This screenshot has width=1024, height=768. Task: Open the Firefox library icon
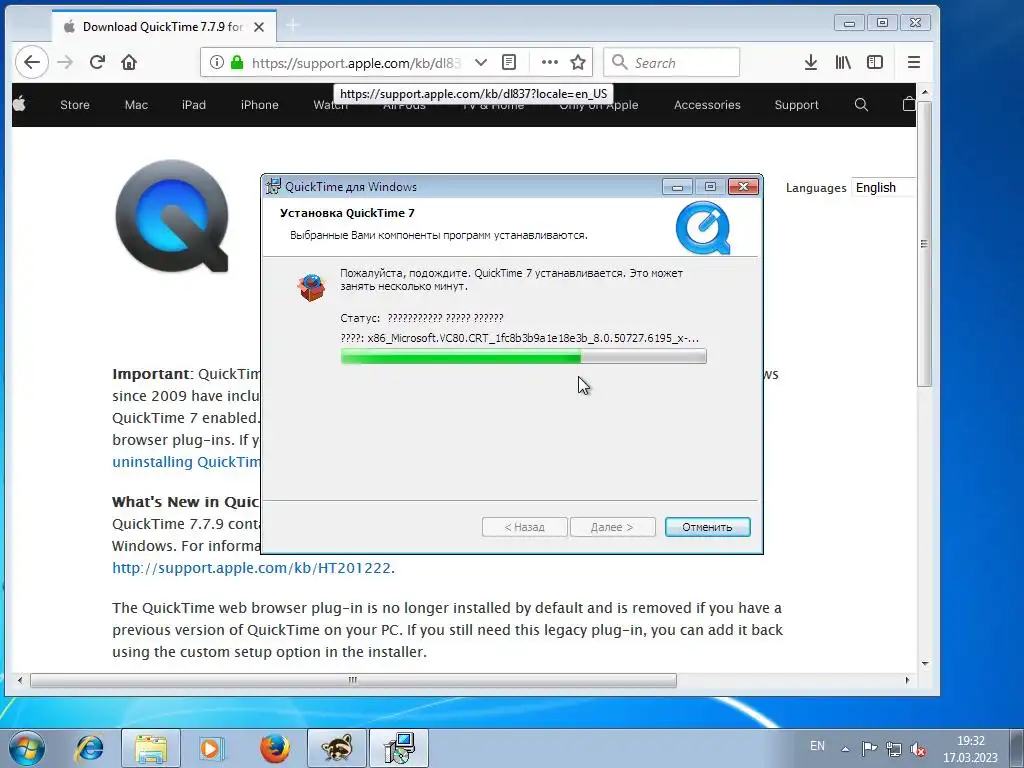(x=843, y=62)
